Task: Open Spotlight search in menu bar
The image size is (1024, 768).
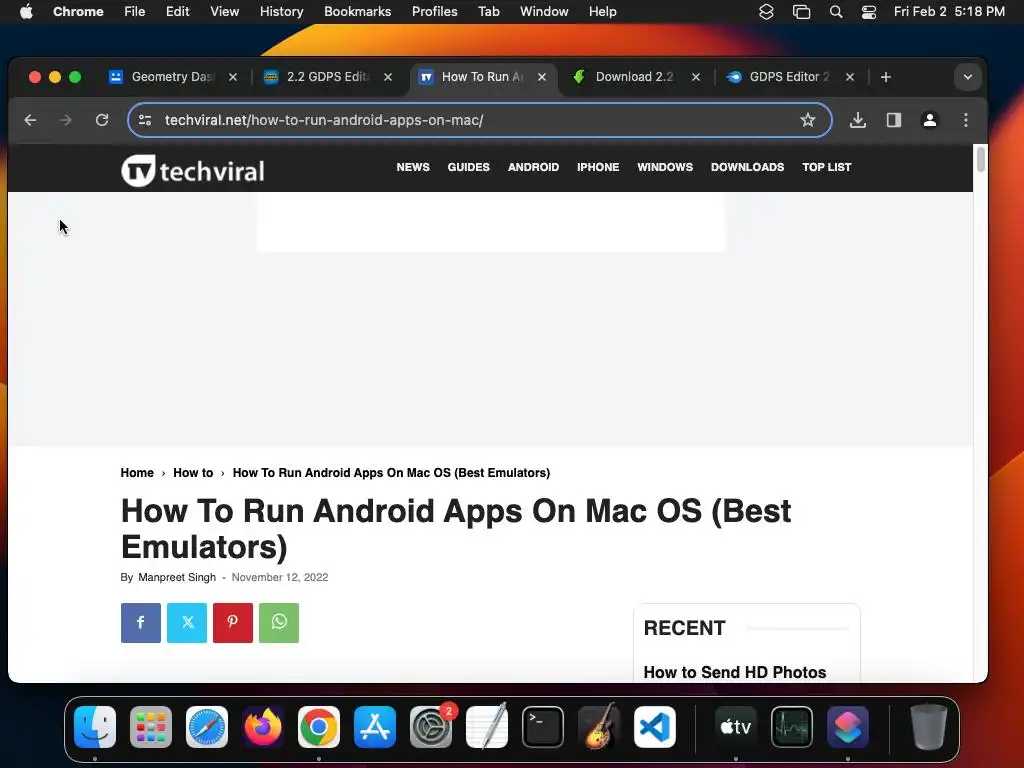Action: [x=835, y=11]
